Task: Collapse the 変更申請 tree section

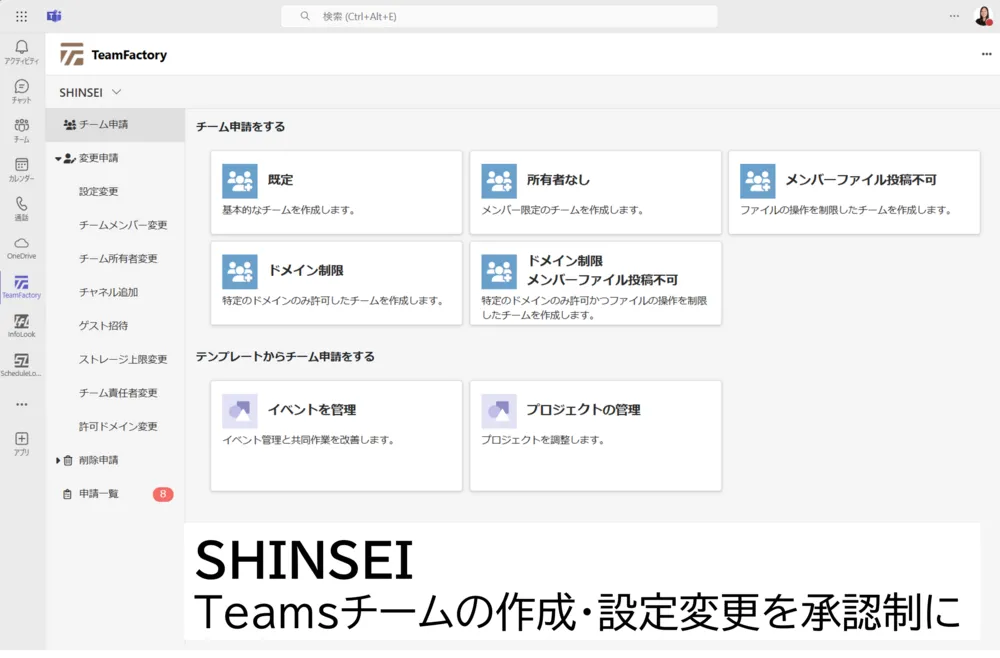Action: coord(58,158)
